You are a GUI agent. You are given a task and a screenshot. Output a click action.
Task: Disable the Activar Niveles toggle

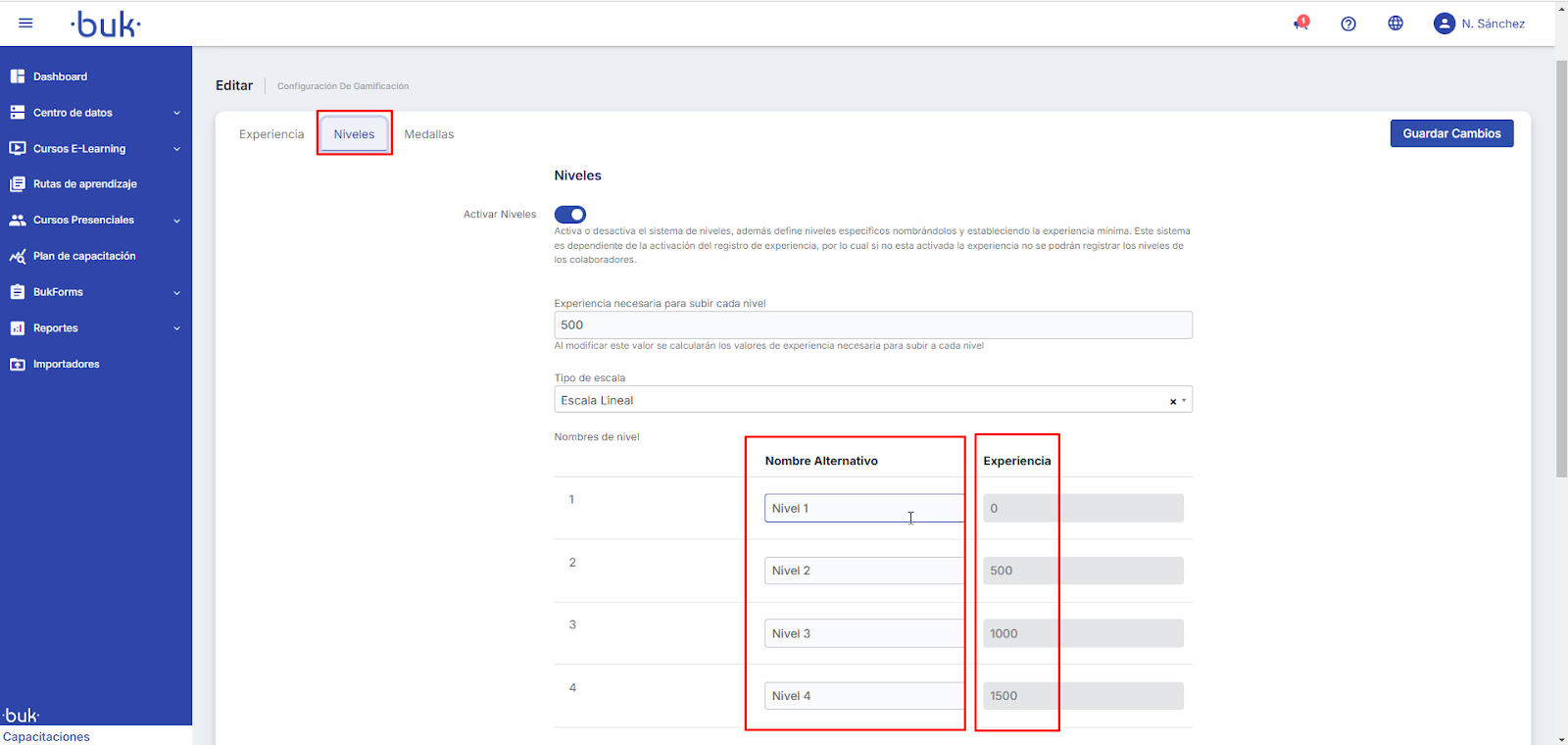click(570, 215)
